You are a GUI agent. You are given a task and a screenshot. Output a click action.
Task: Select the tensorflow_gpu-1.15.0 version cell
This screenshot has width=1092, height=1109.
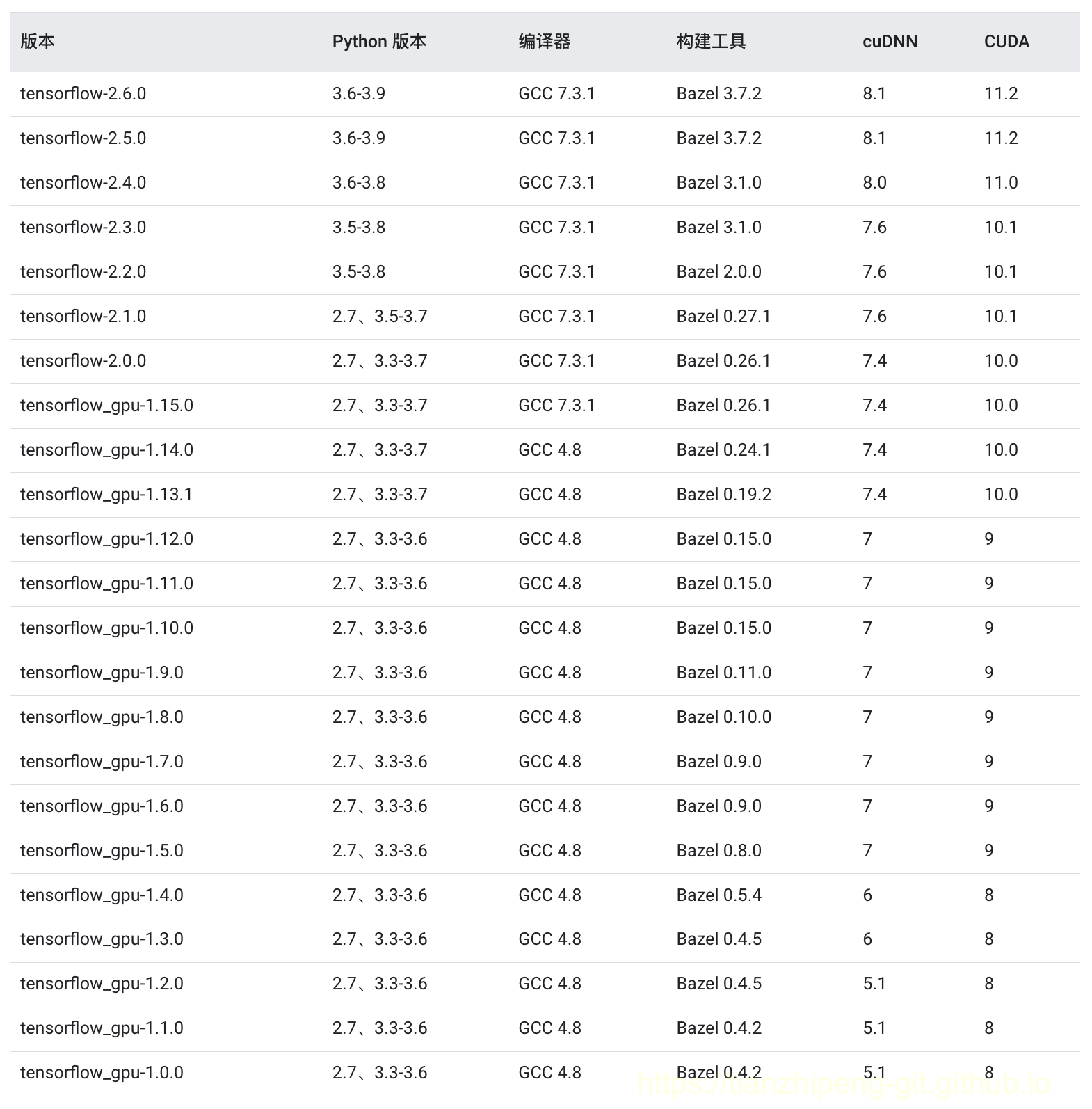[106, 406]
